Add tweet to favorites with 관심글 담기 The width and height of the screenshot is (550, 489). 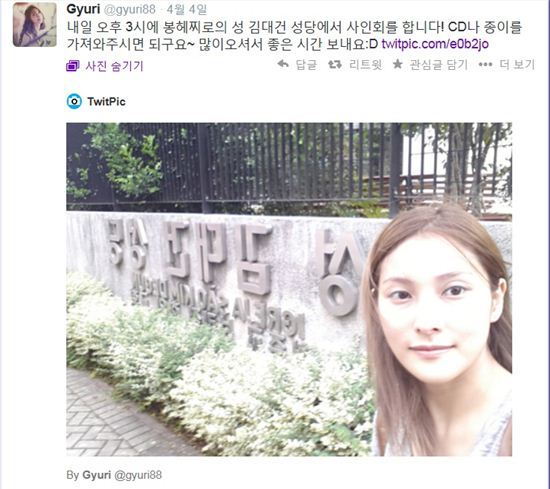(x=438, y=65)
